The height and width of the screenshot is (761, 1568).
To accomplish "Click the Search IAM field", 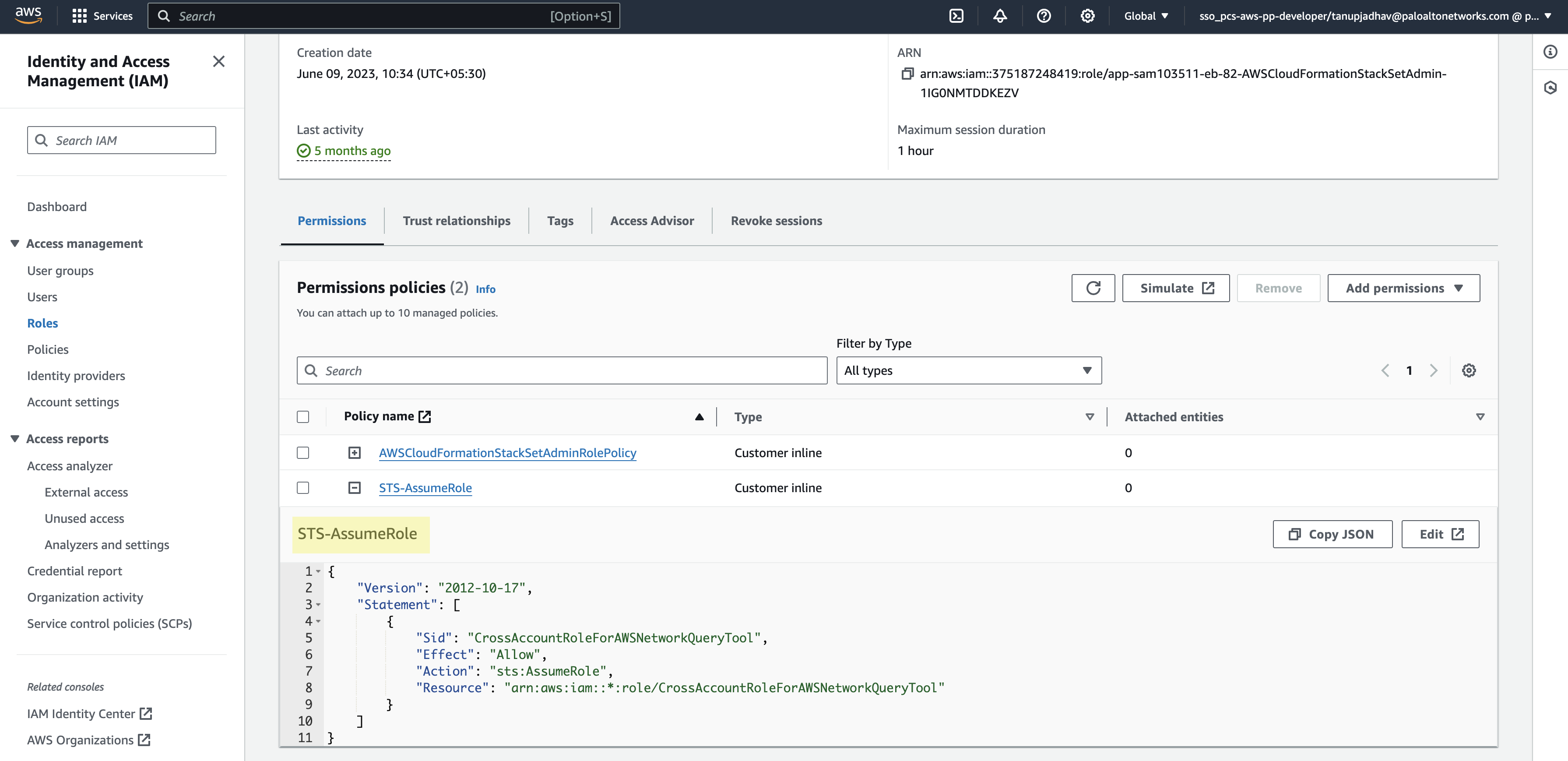I will point(121,140).
